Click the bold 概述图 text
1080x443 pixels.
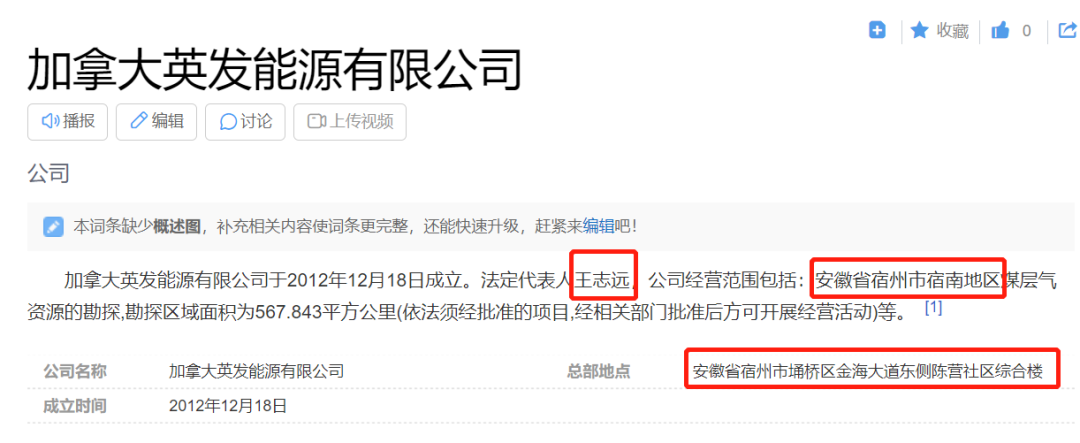click(176, 226)
